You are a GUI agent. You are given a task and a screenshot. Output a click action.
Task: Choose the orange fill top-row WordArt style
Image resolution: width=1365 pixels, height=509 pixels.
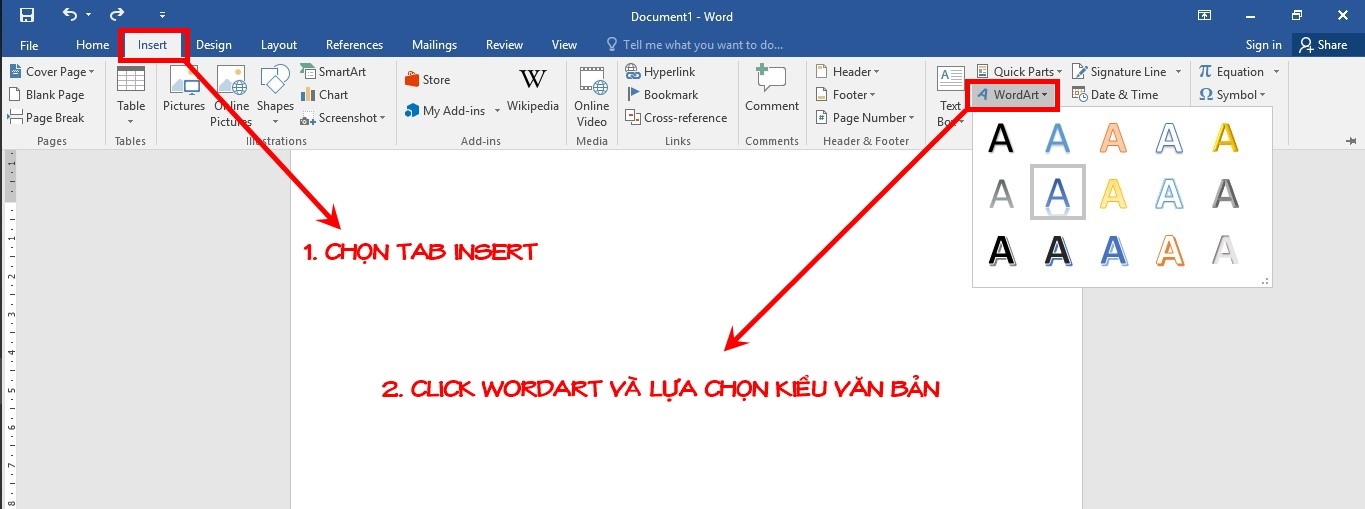click(1113, 138)
